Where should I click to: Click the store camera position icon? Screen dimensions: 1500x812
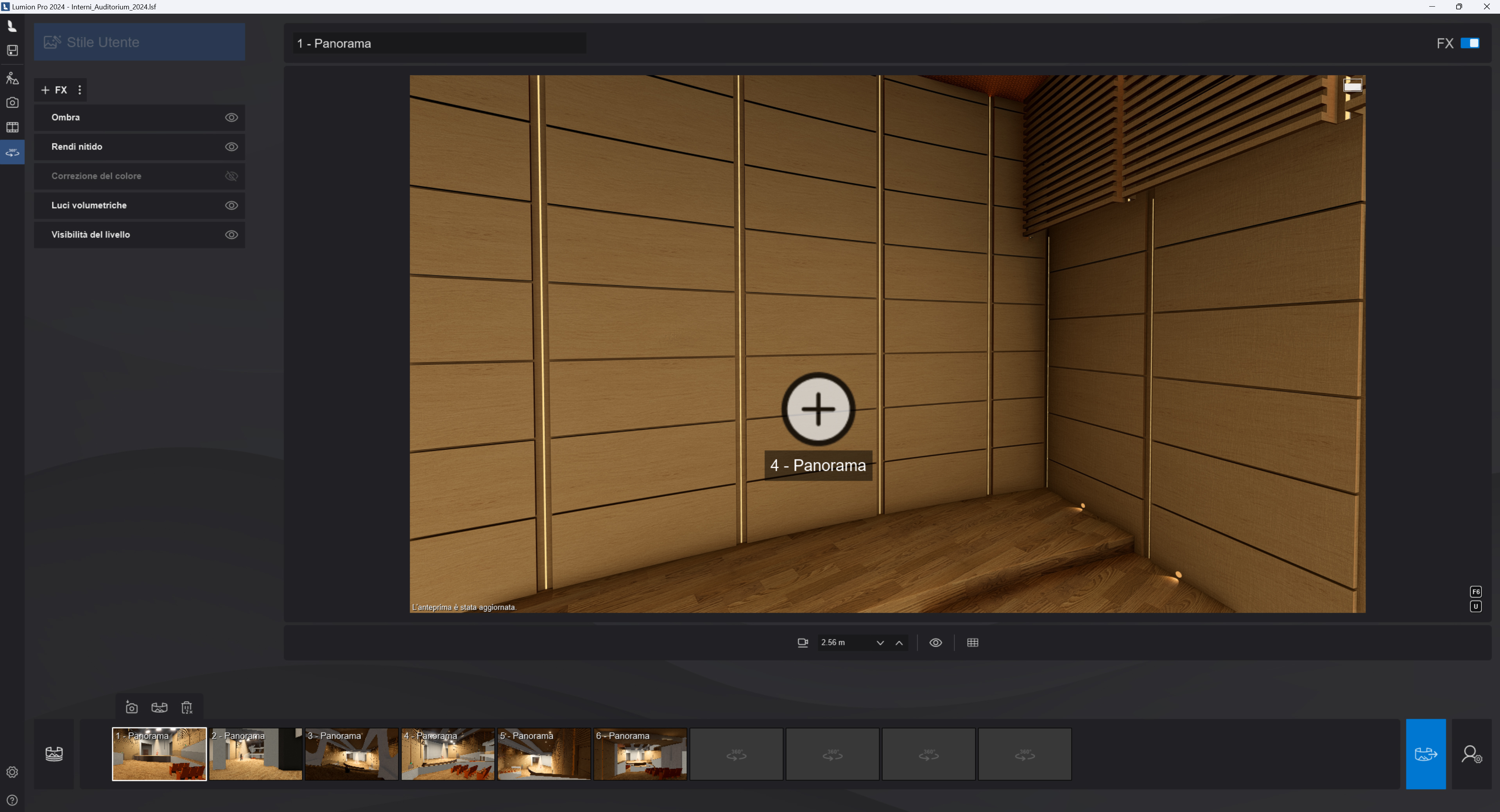(132, 708)
